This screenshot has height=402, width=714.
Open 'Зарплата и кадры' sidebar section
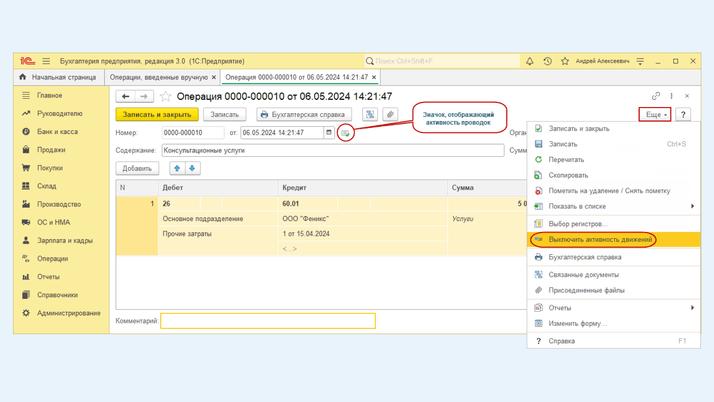(65, 241)
